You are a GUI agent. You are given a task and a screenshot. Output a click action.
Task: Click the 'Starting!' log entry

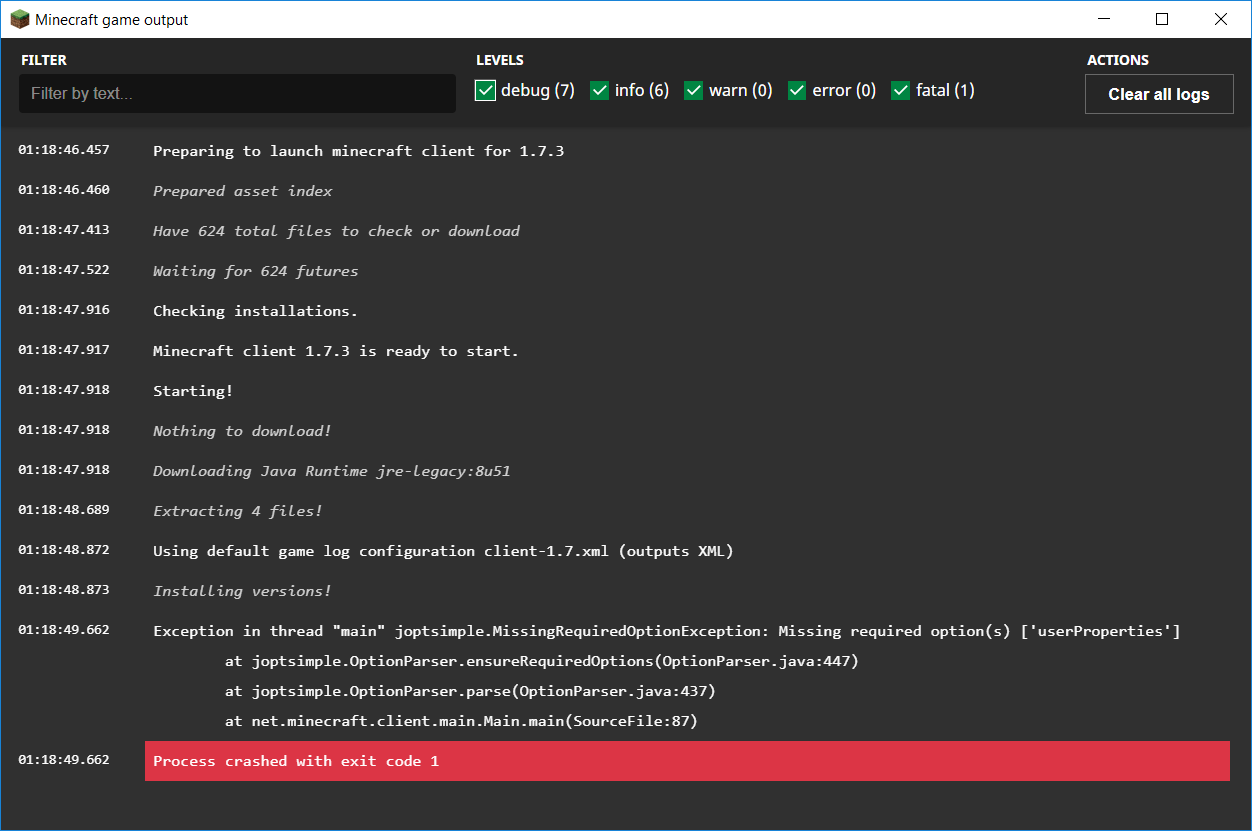pyautogui.click(x=193, y=391)
